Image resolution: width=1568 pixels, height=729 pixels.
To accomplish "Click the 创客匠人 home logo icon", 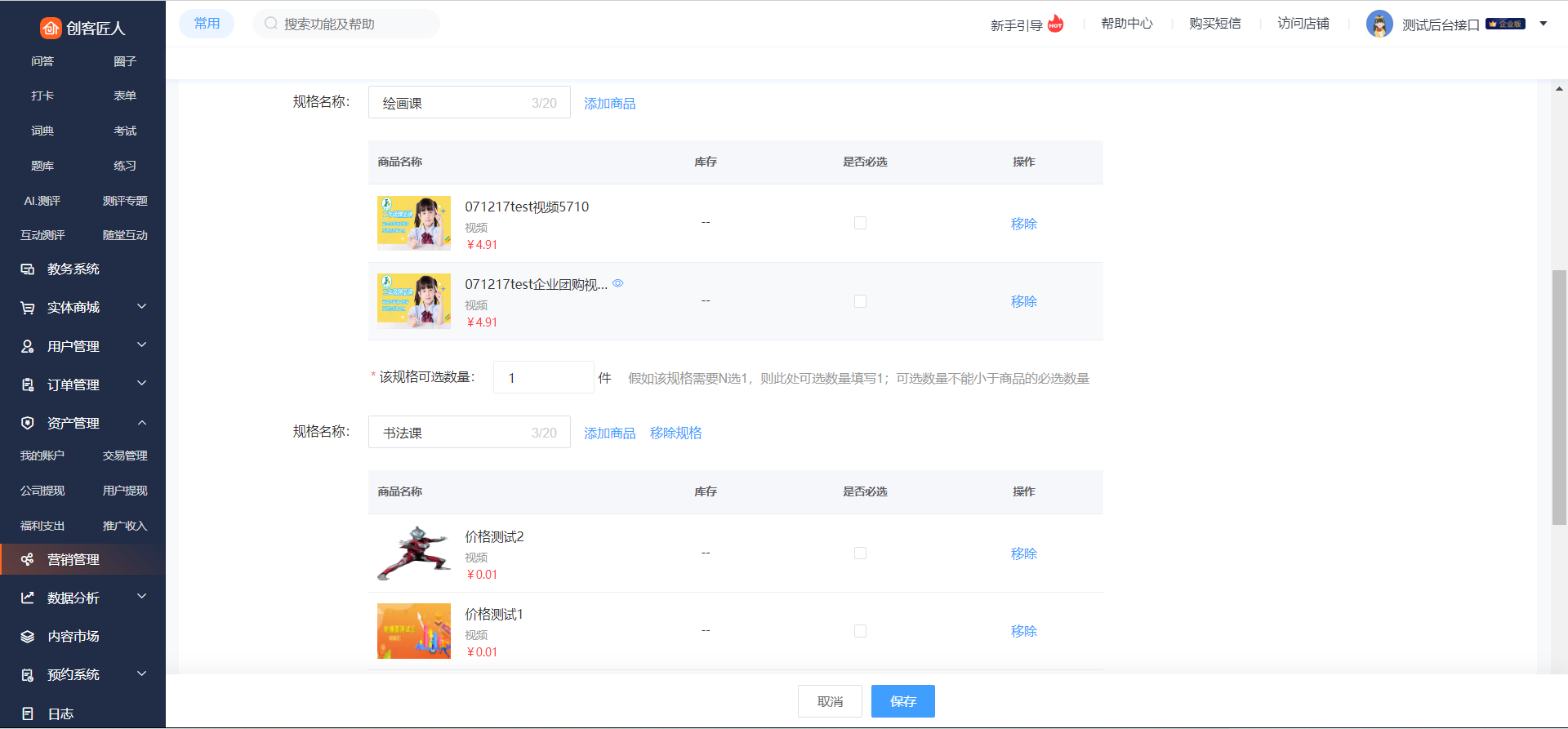I will pyautogui.click(x=51, y=28).
